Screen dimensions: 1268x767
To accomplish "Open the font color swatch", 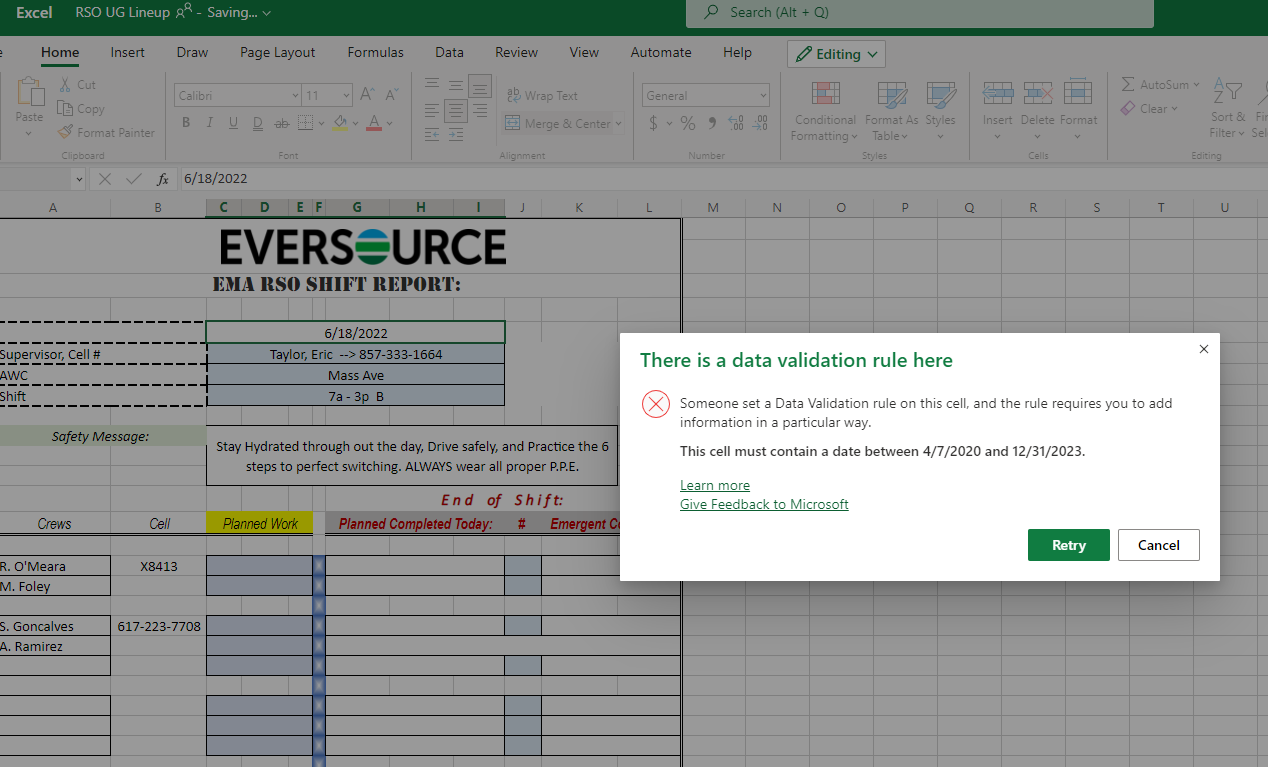I will pos(374,122).
